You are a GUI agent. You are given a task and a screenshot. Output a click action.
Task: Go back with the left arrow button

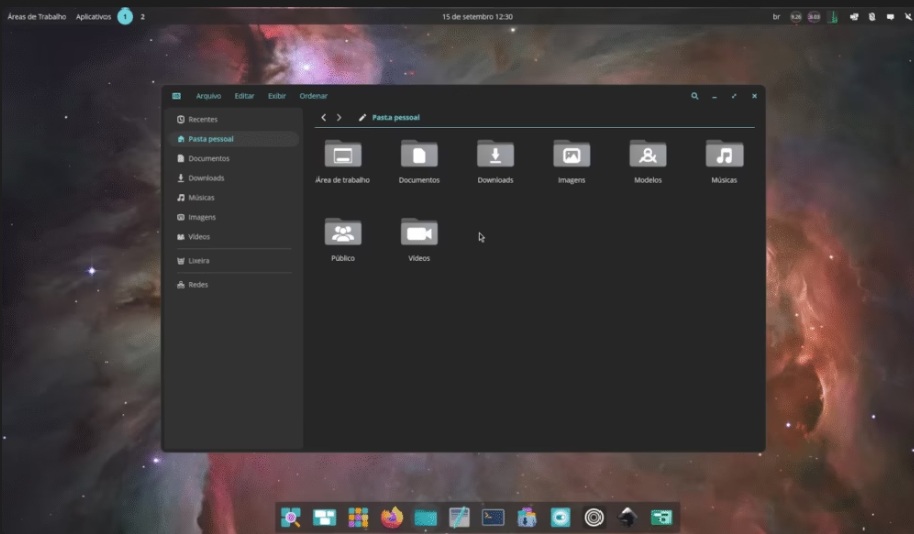[x=323, y=118]
